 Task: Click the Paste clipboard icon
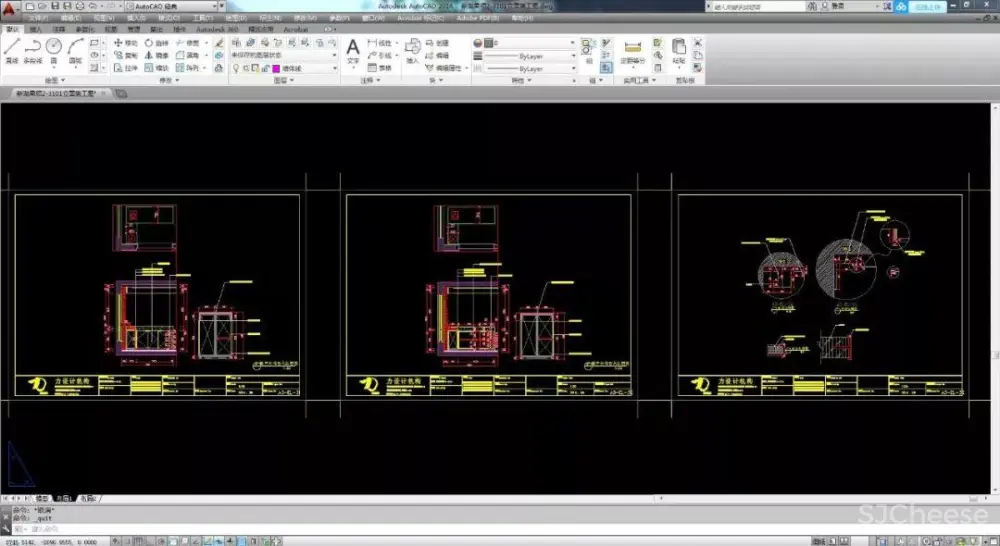pyautogui.click(x=679, y=49)
